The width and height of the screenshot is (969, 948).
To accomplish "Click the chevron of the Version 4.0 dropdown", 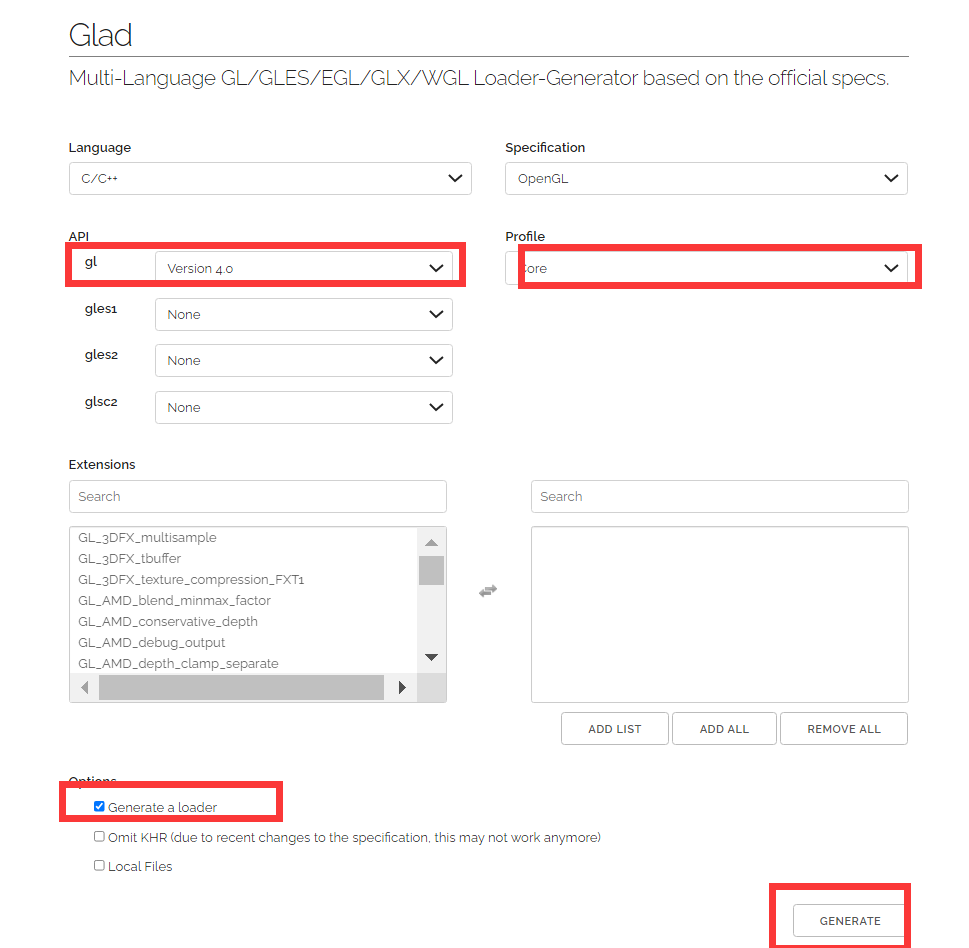I will pos(436,268).
